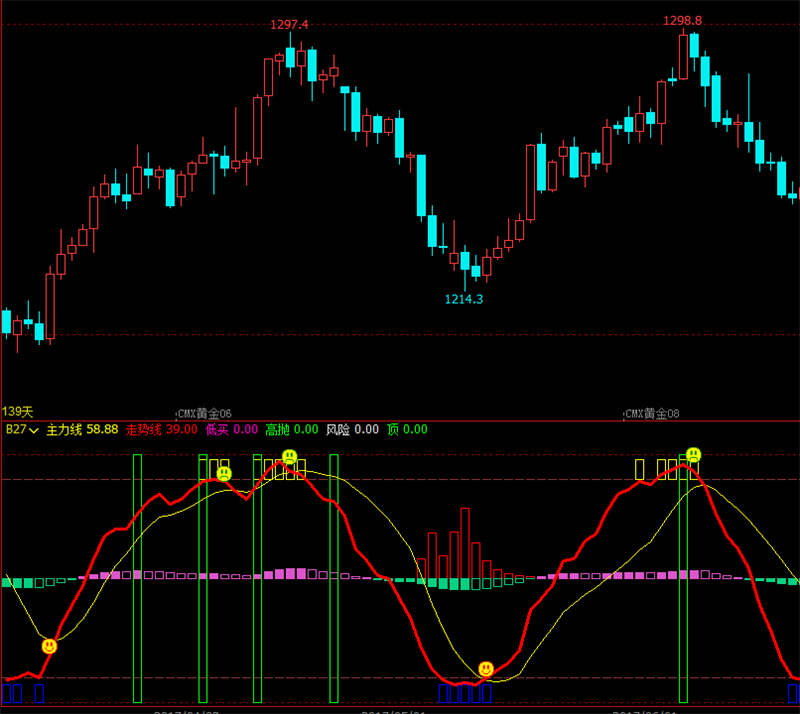800x714 pixels.
Task: Click the CMX黄金06 contract marker
Action: [204, 413]
